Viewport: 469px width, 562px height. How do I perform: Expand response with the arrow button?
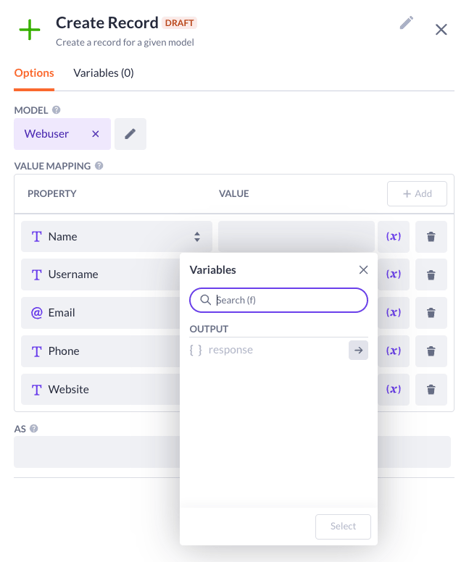[x=358, y=350]
